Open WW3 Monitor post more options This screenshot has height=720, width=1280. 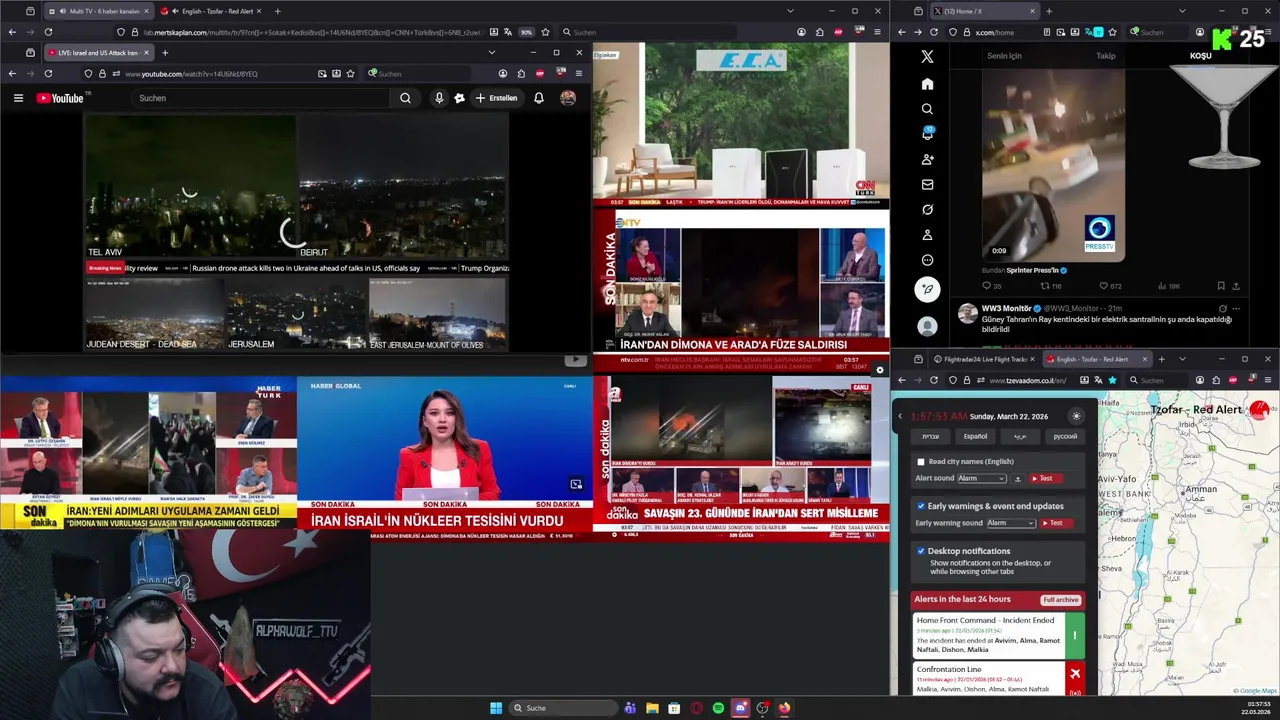coord(1236,308)
